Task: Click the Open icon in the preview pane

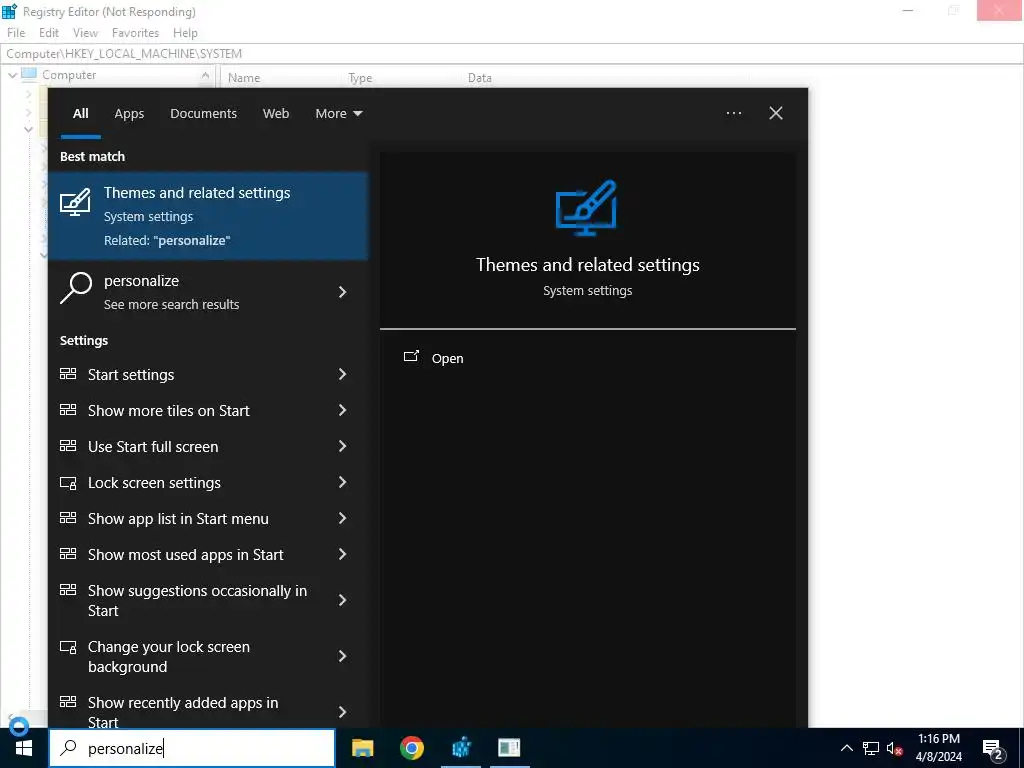Action: (411, 356)
